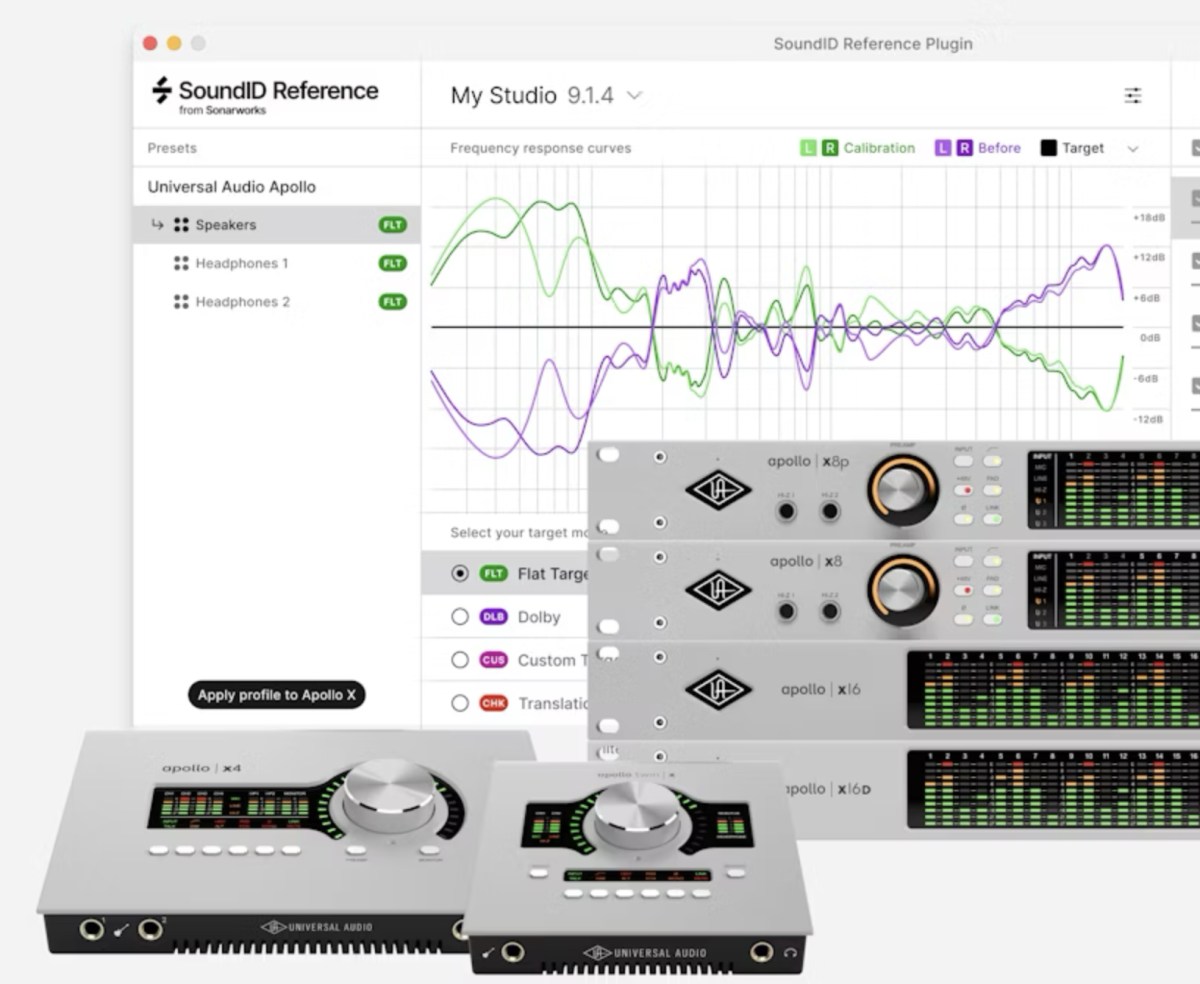Click the four-dot icon beside Speakers

coord(181,225)
